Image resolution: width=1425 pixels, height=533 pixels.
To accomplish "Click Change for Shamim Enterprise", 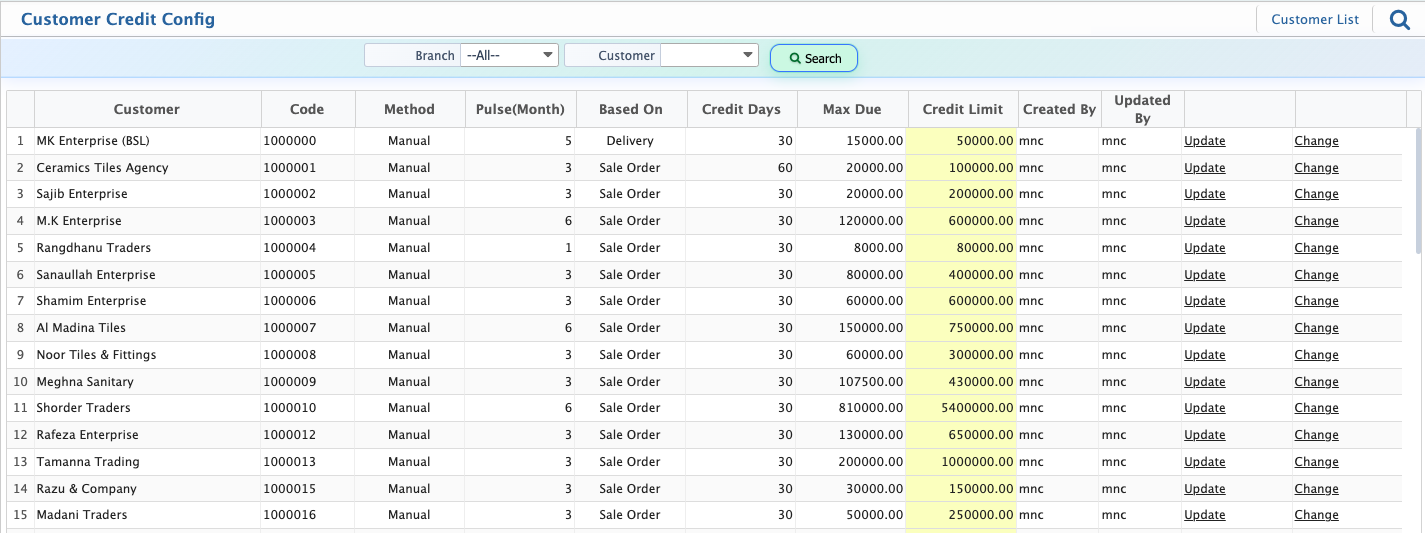I will click(x=1316, y=301).
